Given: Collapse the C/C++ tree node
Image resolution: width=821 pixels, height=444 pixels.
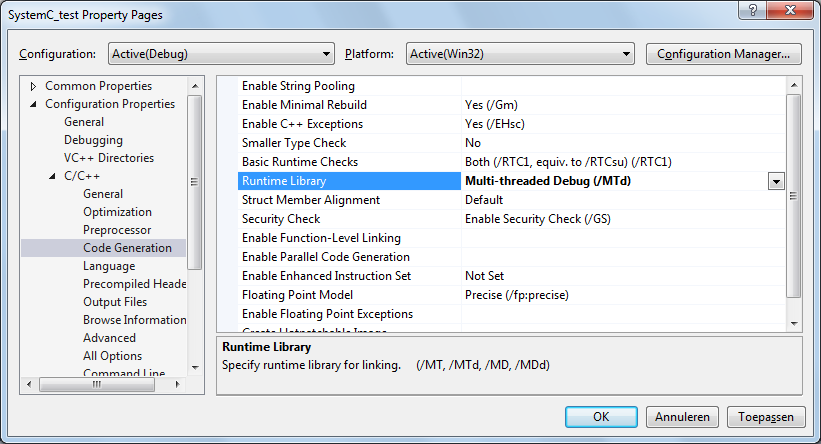Looking at the screenshot, I should click(54, 176).
